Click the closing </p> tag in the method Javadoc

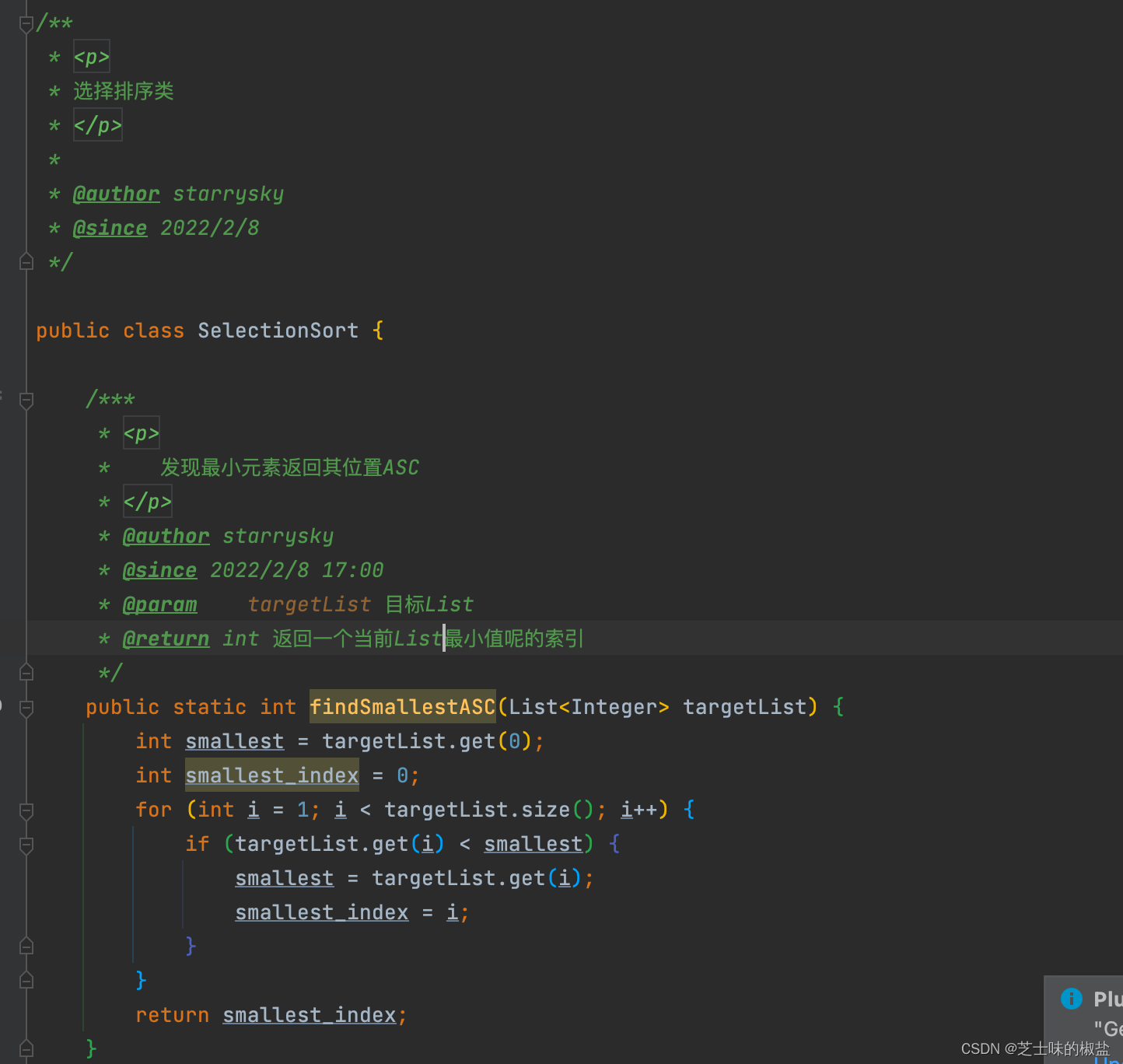tap(148, 502)
